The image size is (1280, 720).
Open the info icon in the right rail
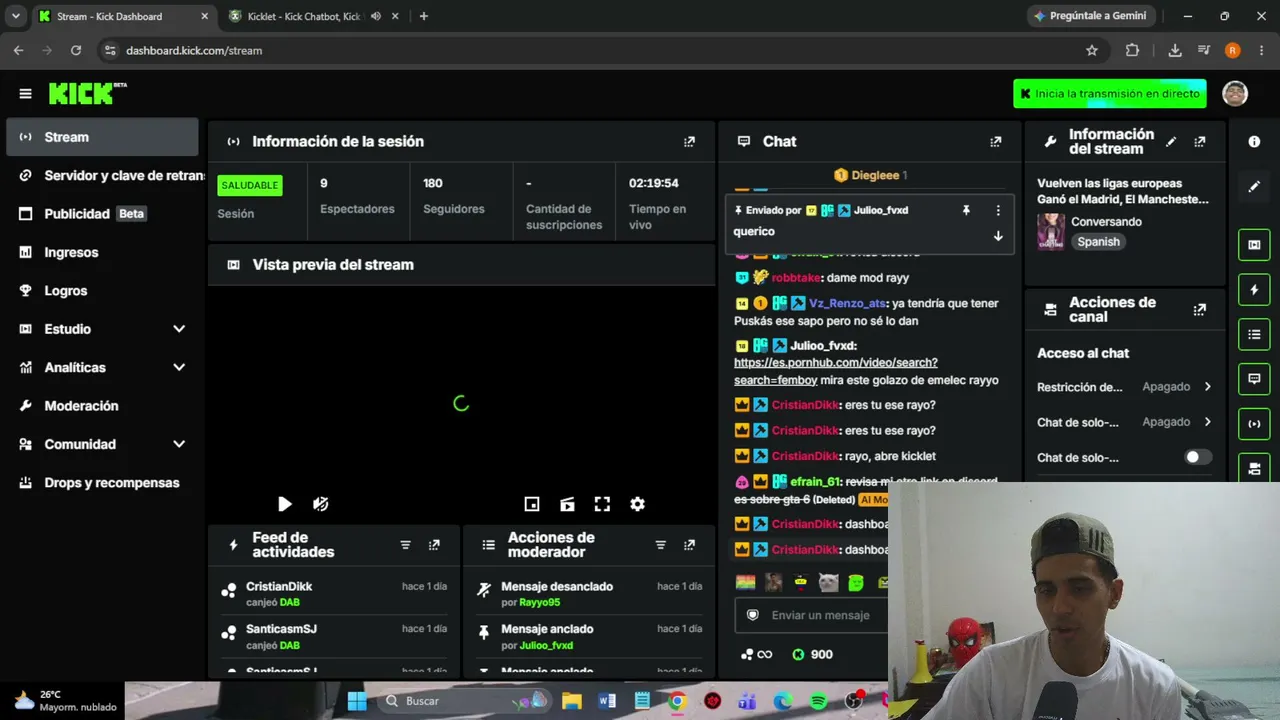[x=1254, y=142]
